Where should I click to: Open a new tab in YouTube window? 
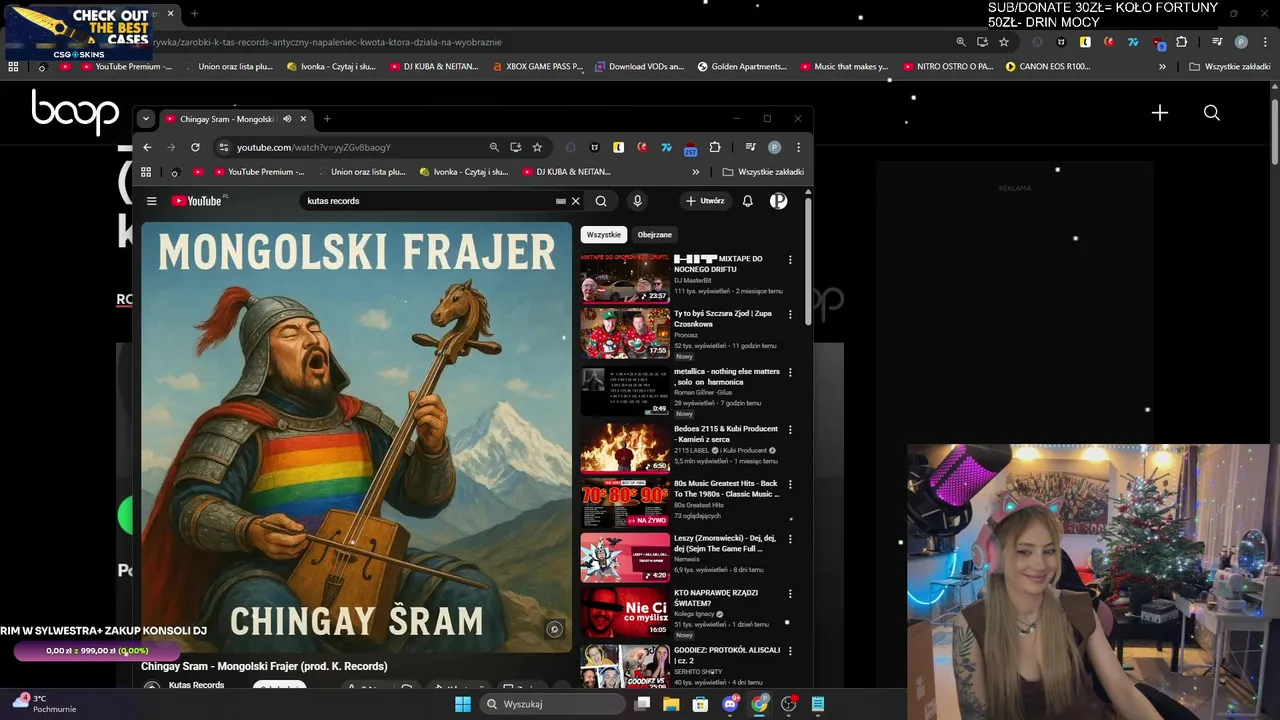click(x=327, y=119)
